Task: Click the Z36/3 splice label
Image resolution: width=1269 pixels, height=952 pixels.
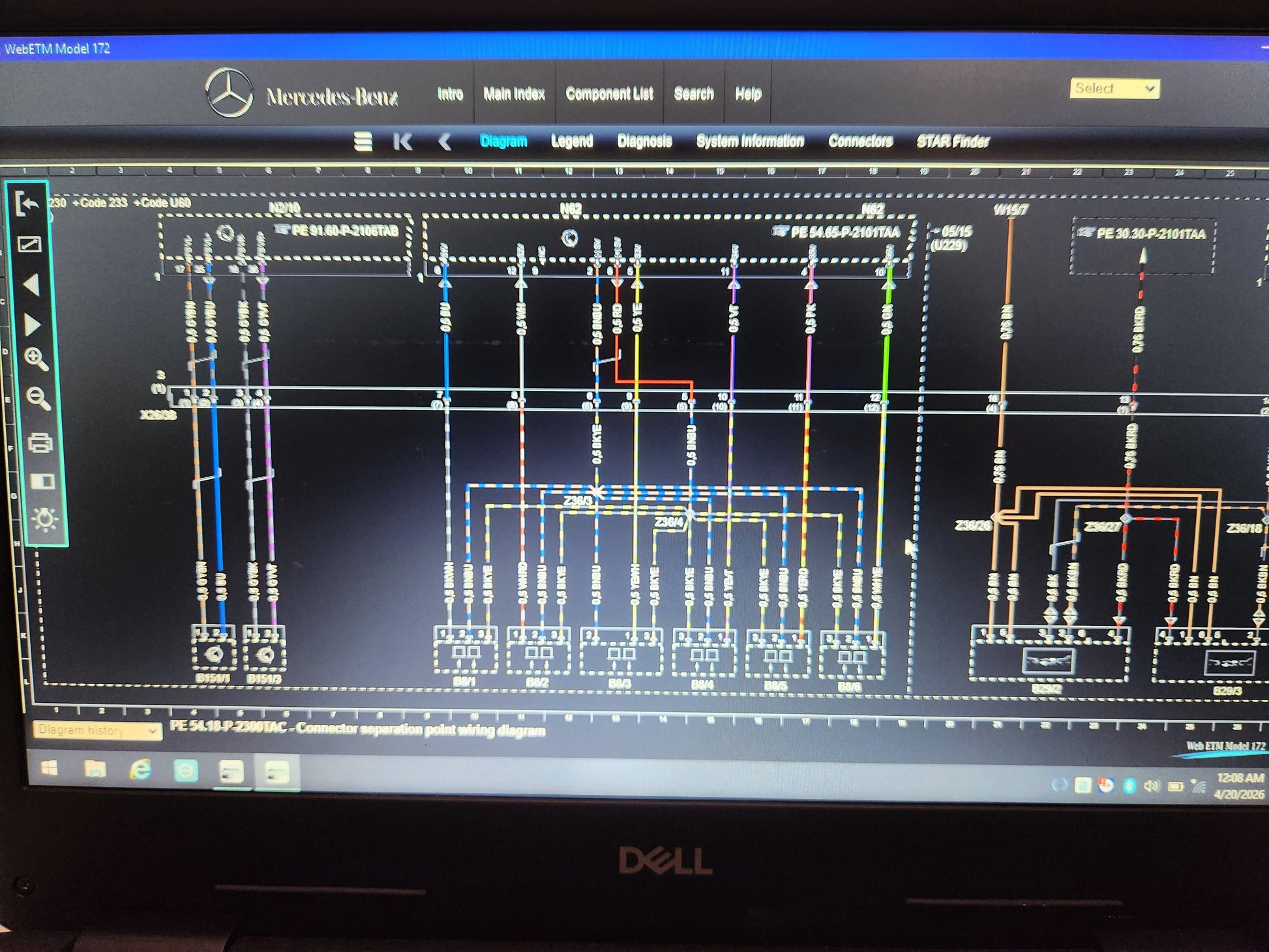Action: click(578, 501)
